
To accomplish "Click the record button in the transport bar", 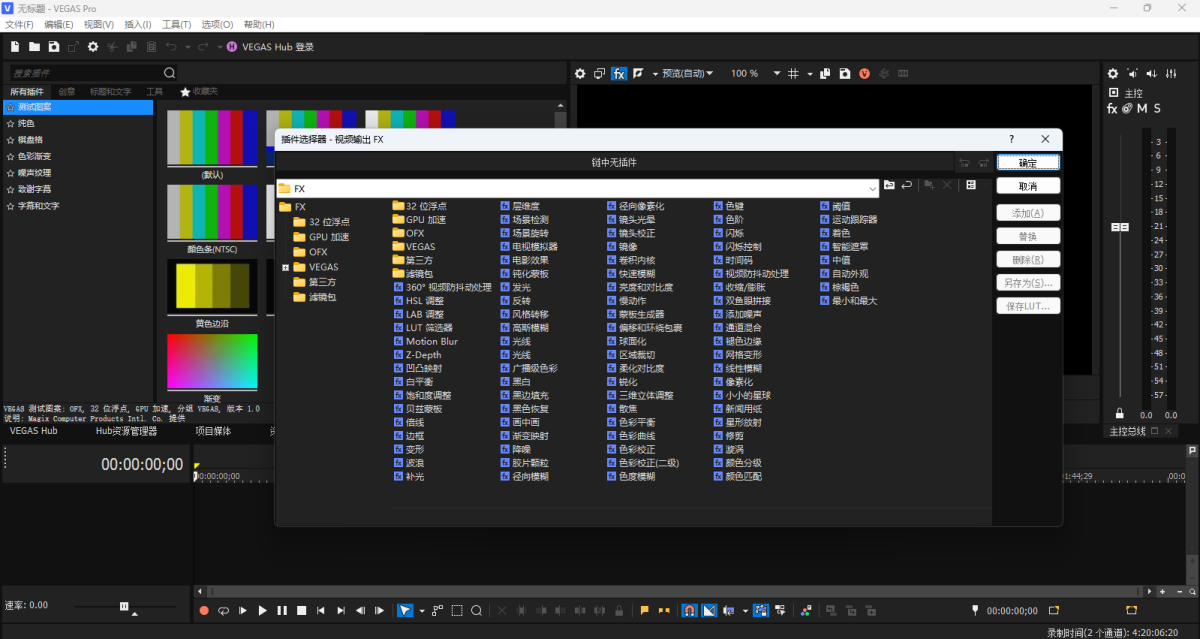I will pos(204,610).
